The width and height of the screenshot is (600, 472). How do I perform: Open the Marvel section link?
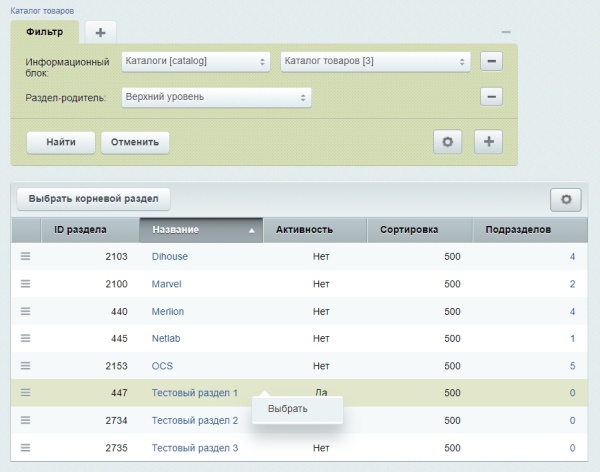(x=166, y=284)
